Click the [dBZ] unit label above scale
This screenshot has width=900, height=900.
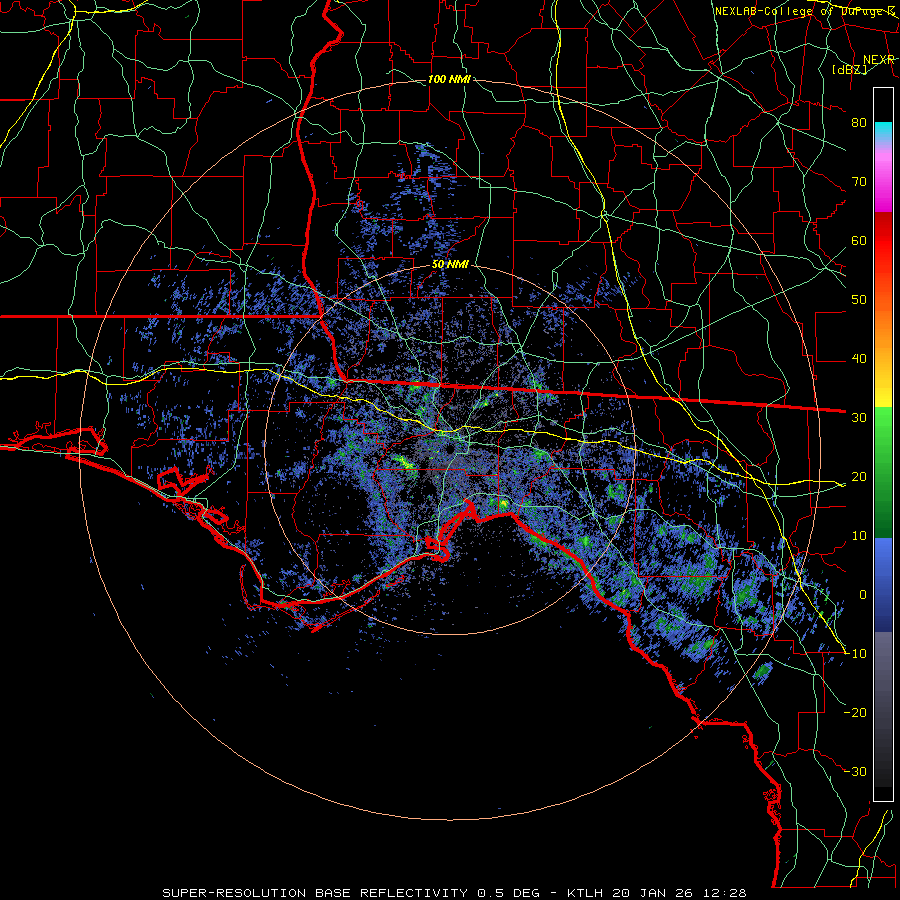(x=849, y=69)
